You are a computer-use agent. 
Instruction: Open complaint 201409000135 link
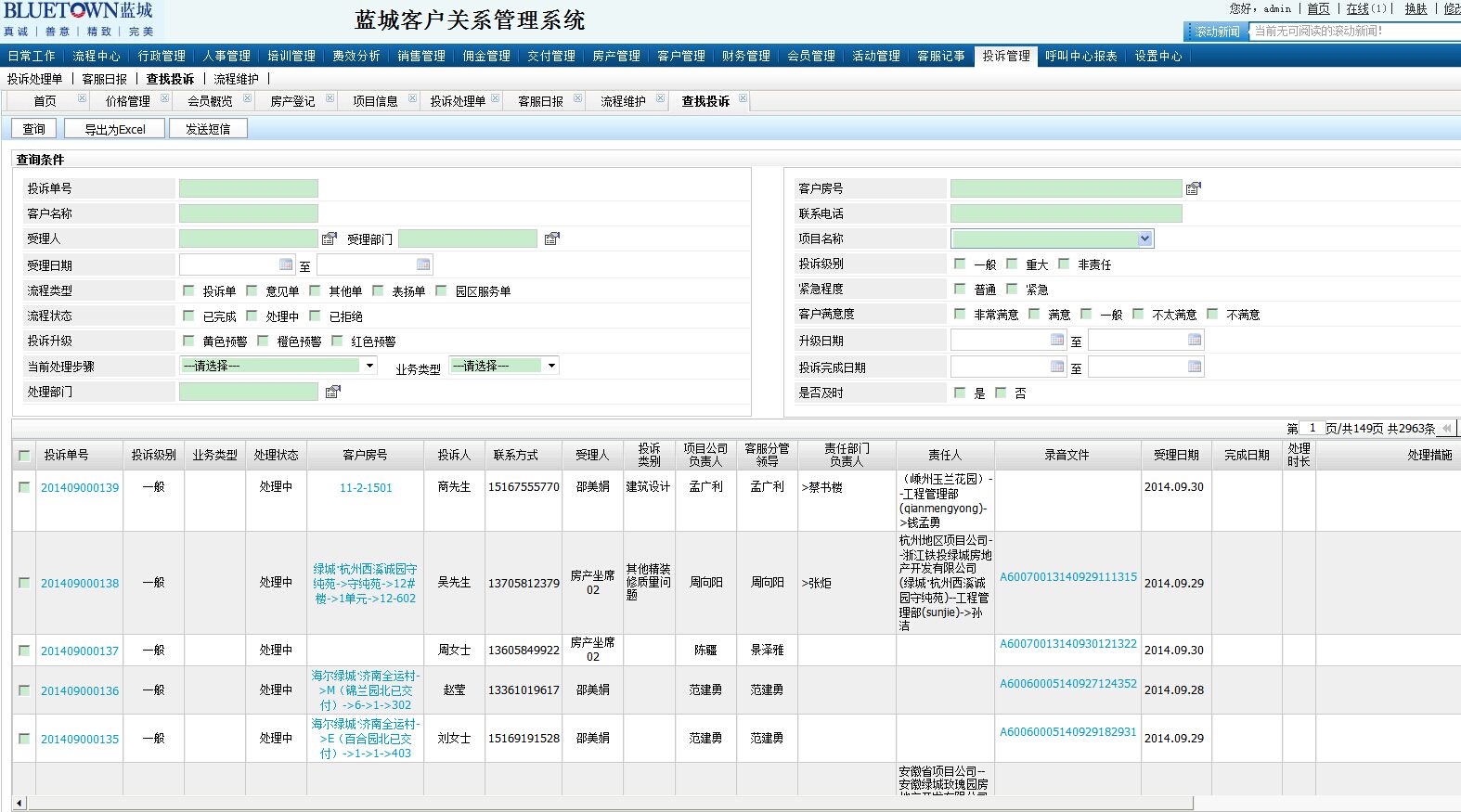pos(80,740)
